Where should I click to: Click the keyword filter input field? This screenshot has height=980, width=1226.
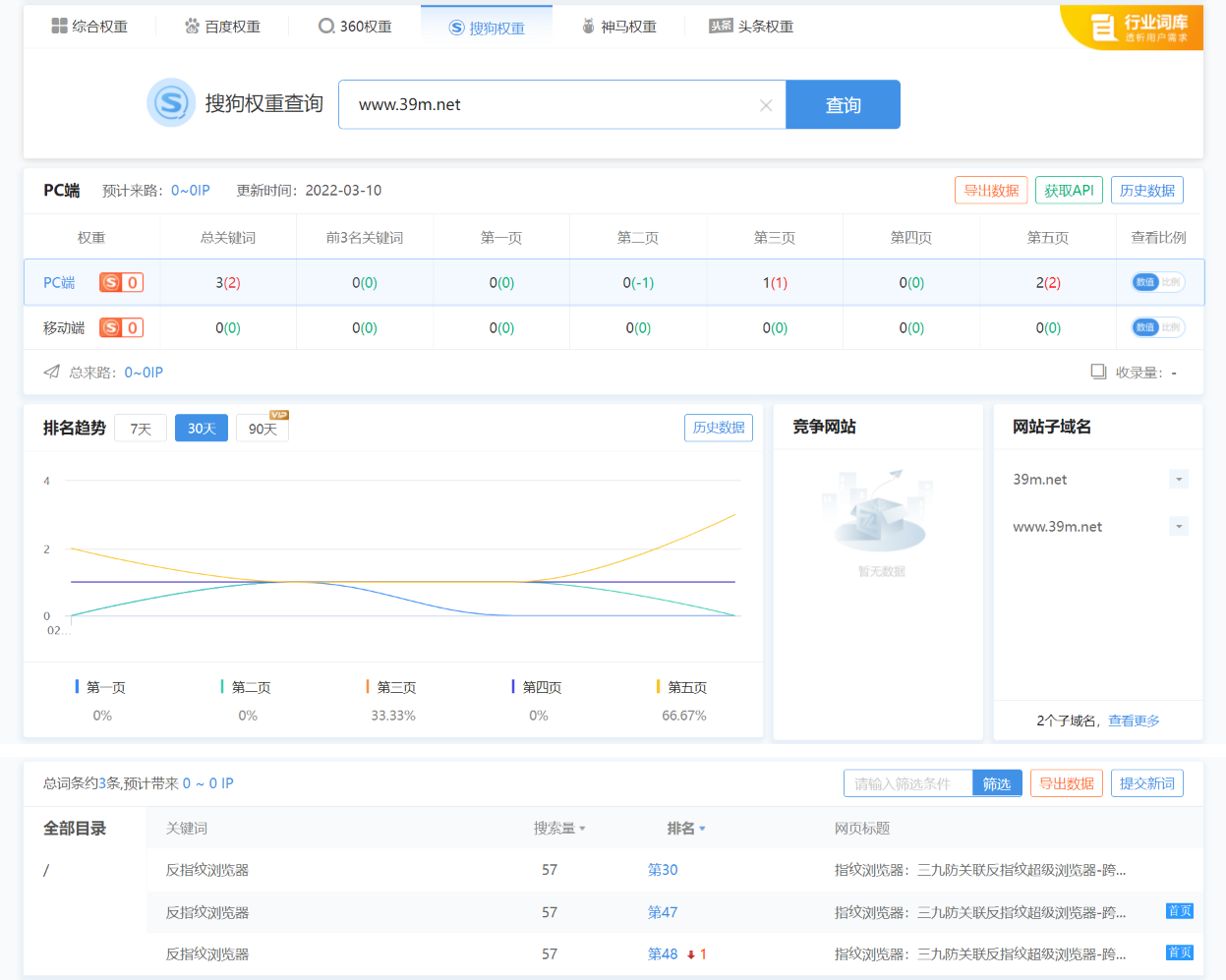click(908, 783)
